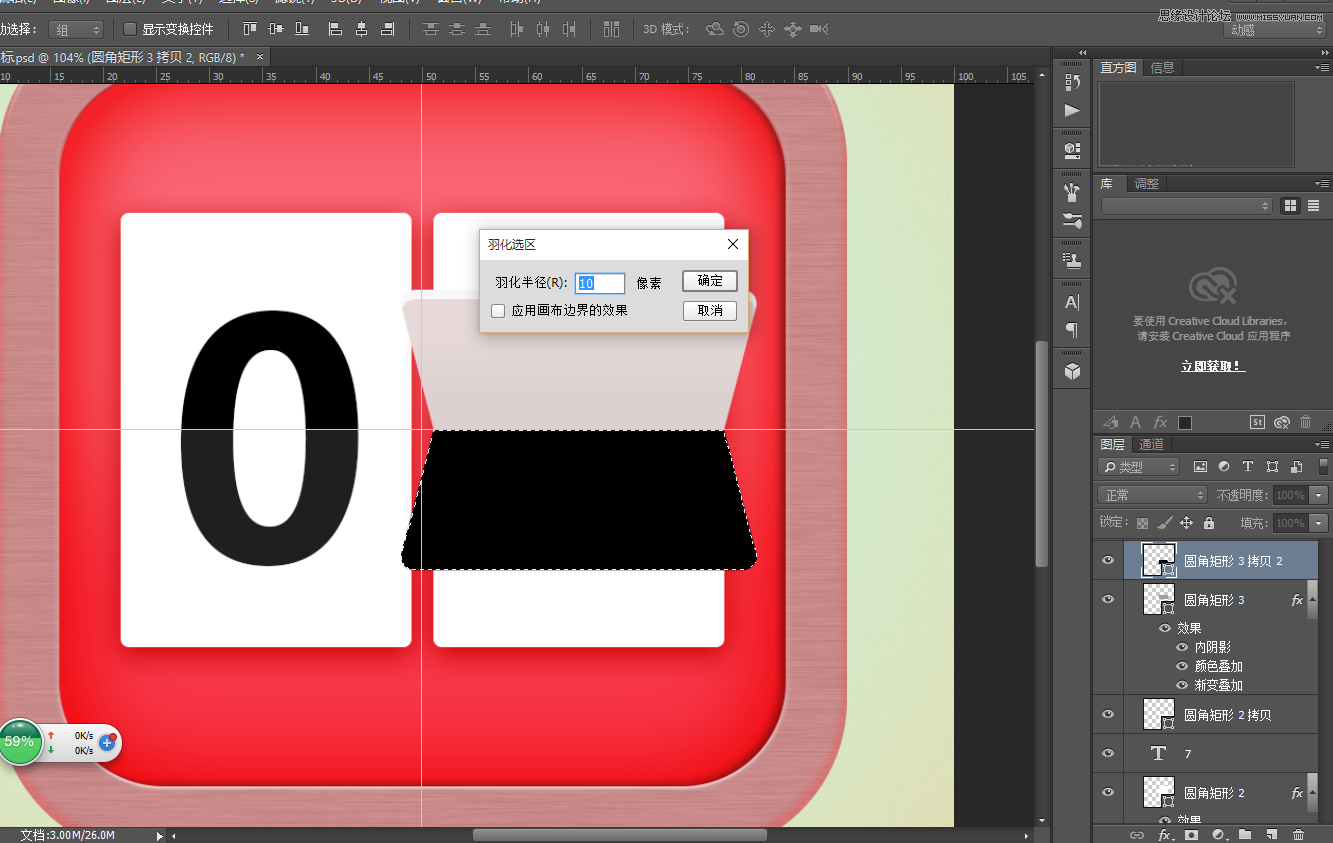
Task: Click the add layer mask icon
Action: pyautogui.click(x=1191, y=834)
